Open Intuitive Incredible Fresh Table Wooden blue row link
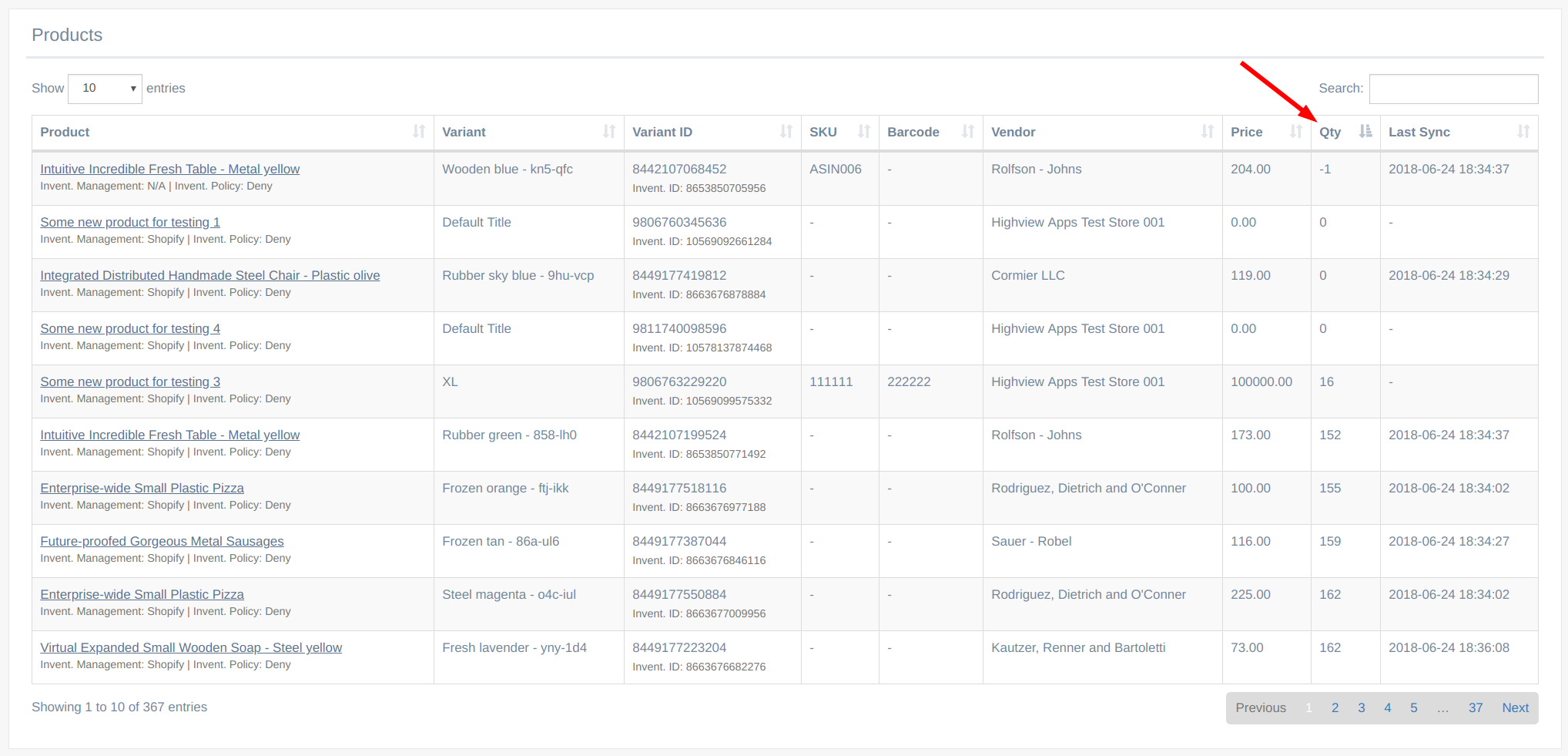Viewport: 1568px width, 756px height. 169,169
